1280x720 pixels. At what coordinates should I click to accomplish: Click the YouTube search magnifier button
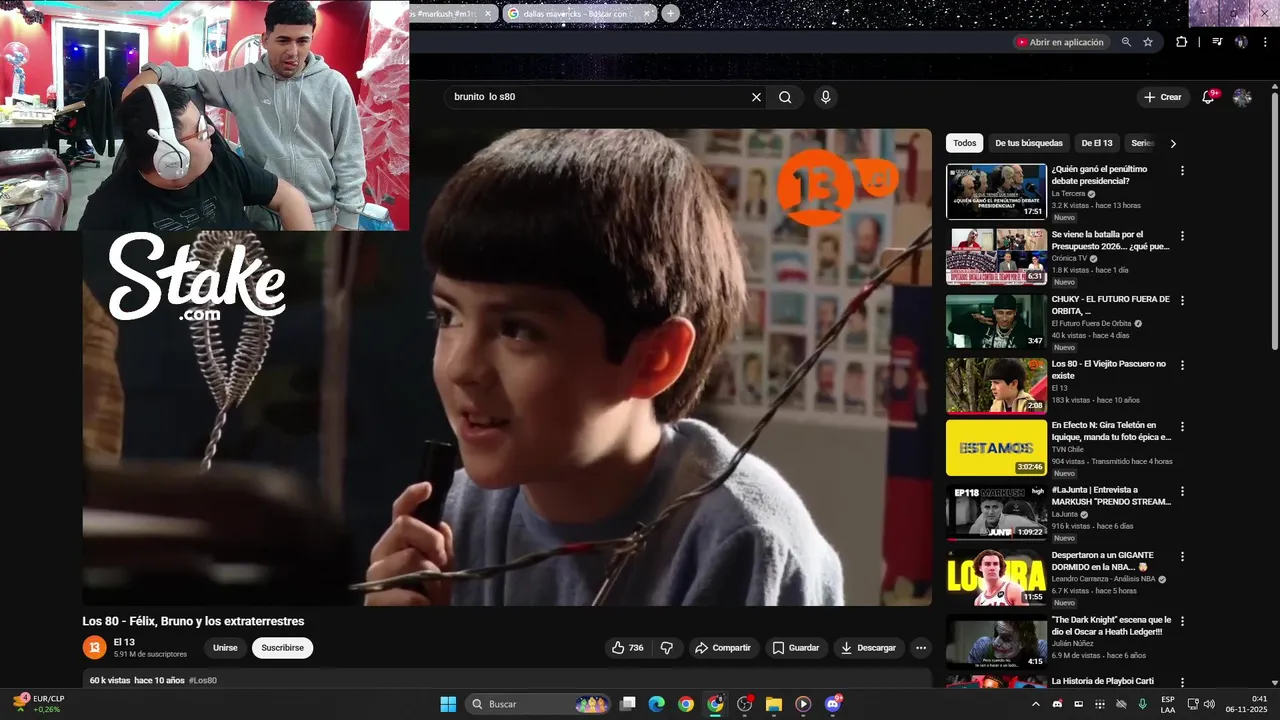coord(785,97)
